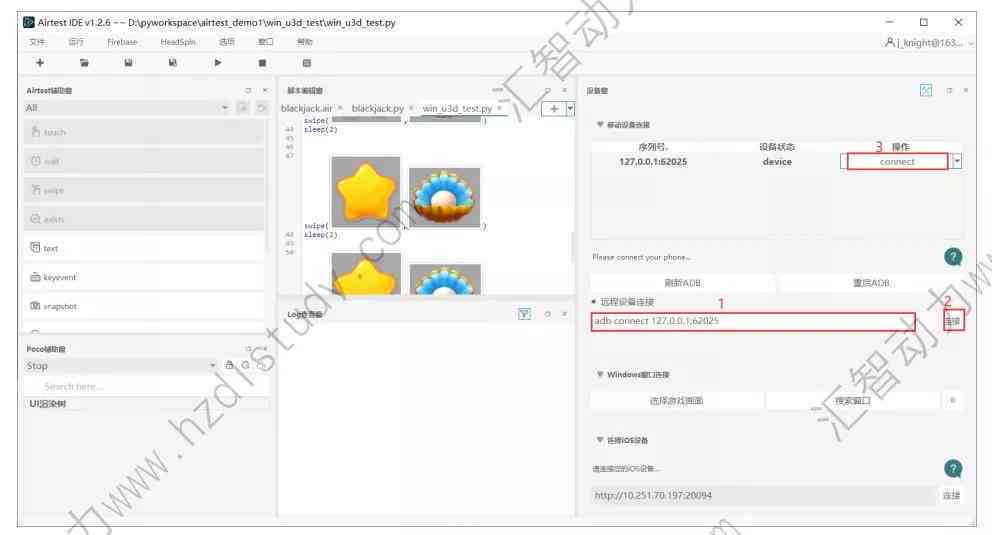Collapse the 连接iOS设备 section
The width and height of the screenshot is (992, 535).
tap(600, 440)
